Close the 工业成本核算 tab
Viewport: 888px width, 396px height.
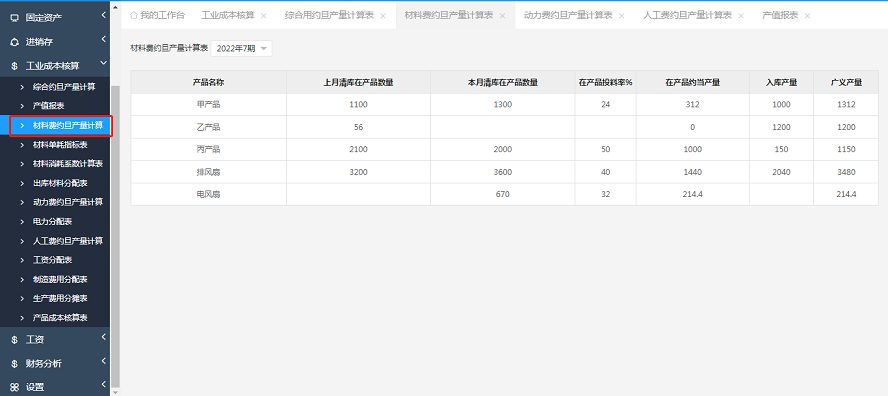point(263,16)
